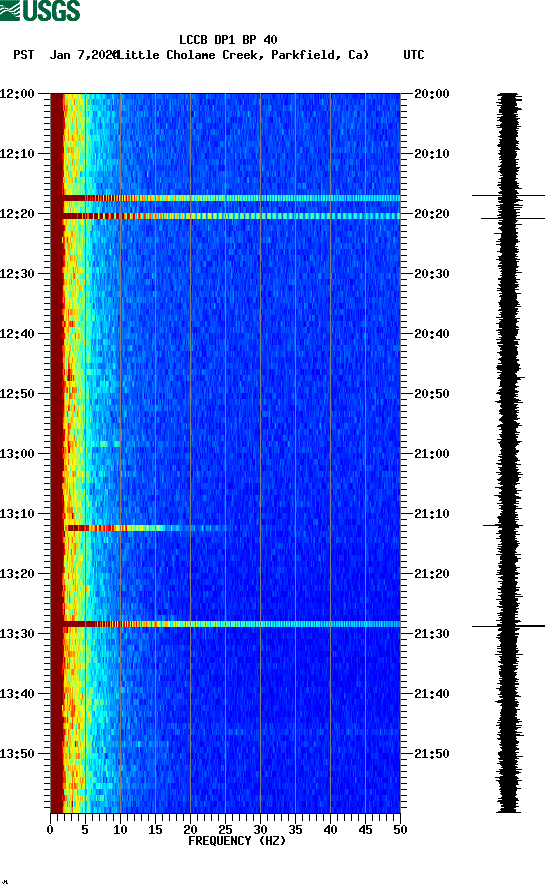The image size is (552, 893).
Task: Click the 12:20 PST time label
Action: point(17,214)
